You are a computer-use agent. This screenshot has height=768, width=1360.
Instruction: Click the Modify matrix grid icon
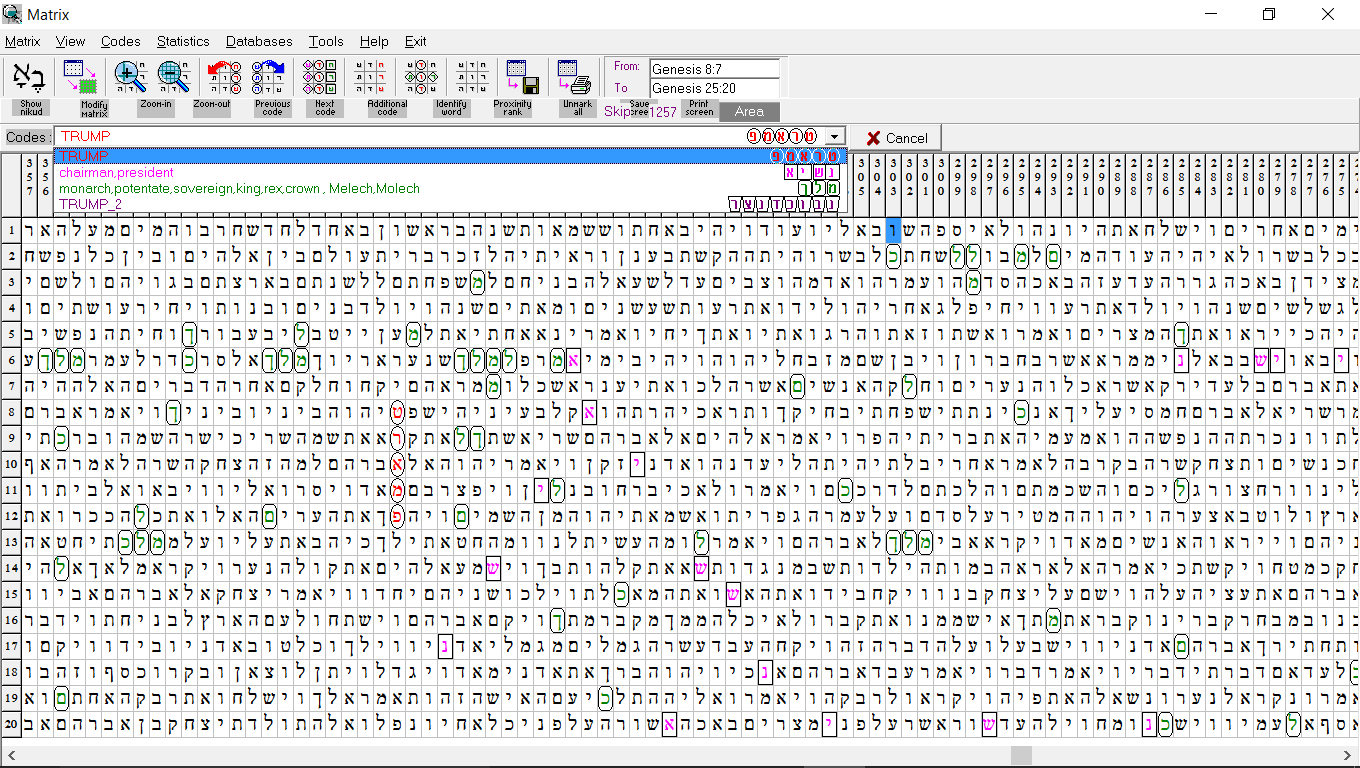(x=80, y=78)
